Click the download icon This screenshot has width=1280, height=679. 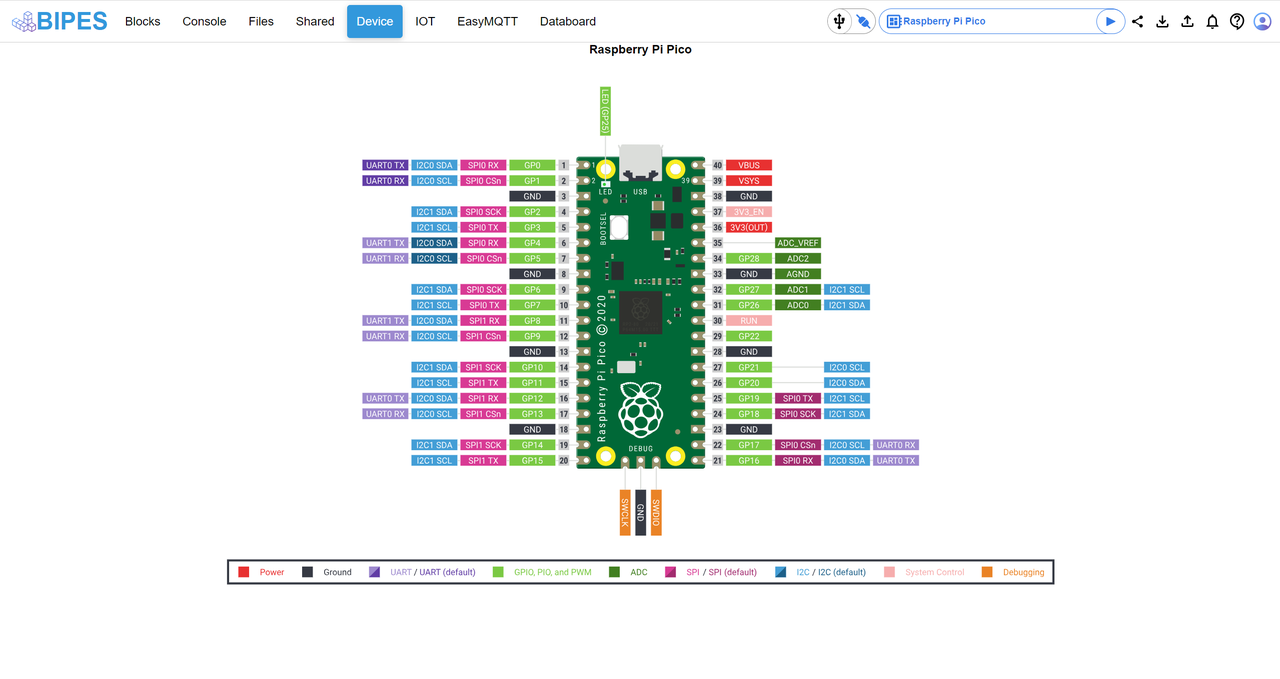click(x=1162, y=21)
